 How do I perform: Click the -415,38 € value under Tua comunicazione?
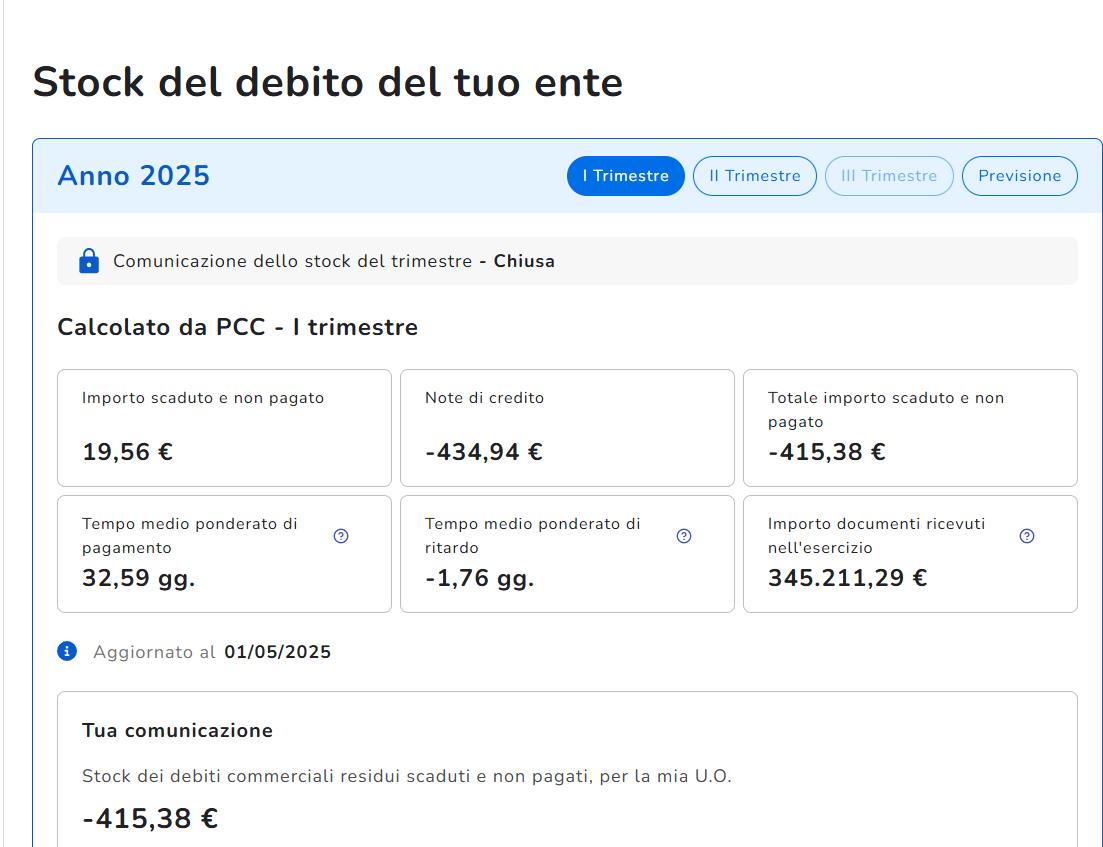150,819
